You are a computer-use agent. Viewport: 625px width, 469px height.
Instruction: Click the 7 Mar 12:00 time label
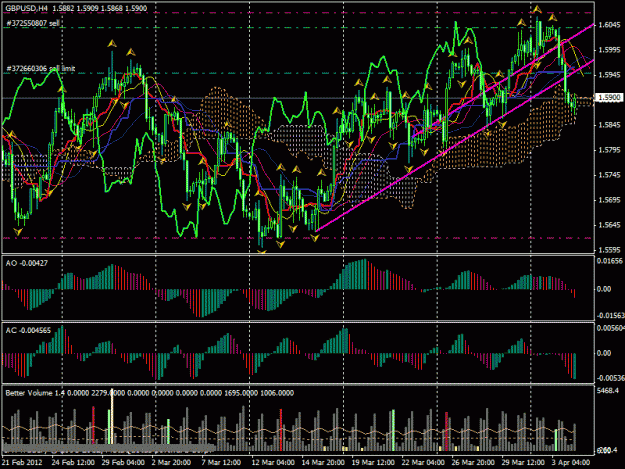(221, 463)
